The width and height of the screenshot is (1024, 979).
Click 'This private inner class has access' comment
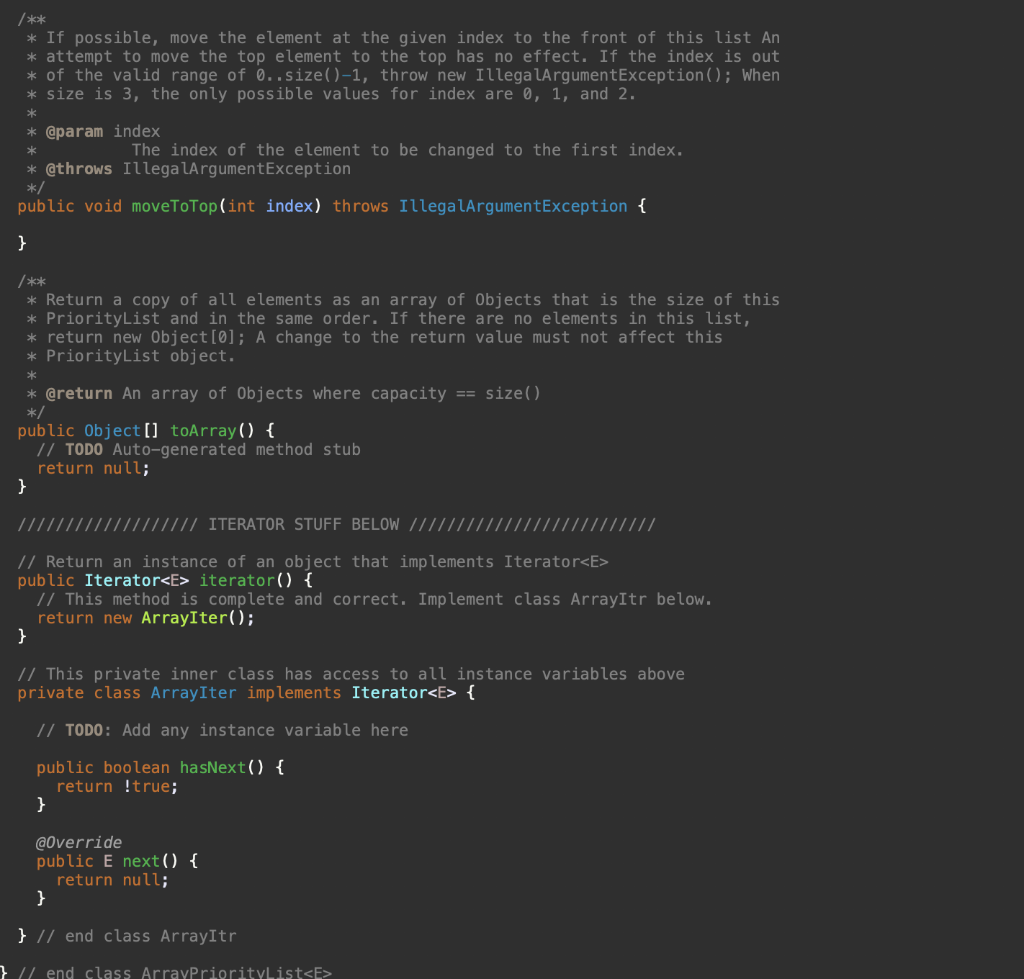click(351, 674)
